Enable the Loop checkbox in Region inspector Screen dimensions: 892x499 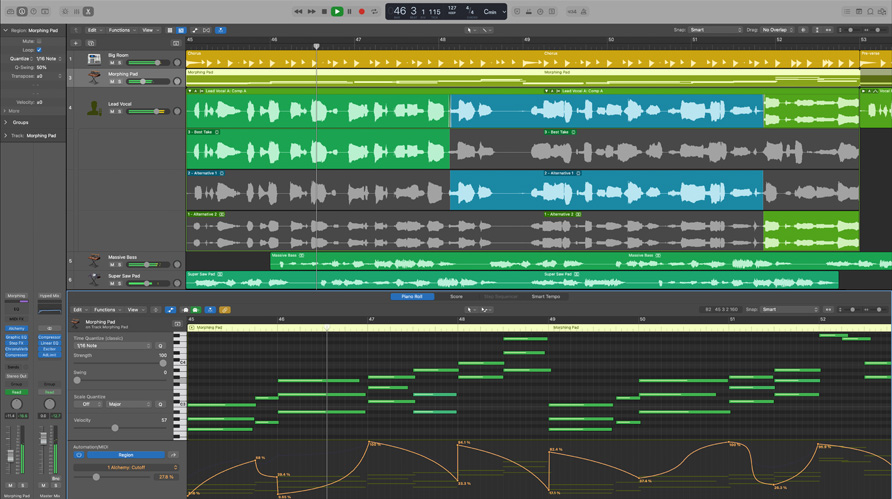click(39, 49)
